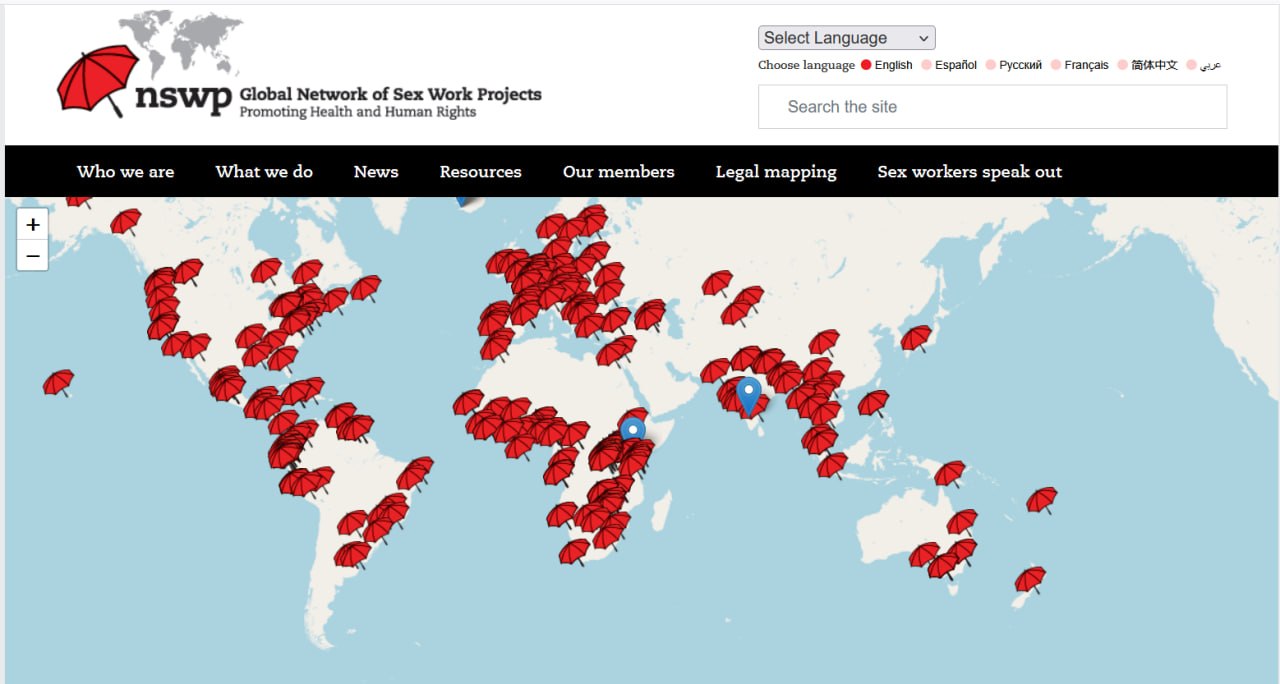Zoom in with the map plus button
The height and width of the screenshot is (684, 1280).
[33, 225]
